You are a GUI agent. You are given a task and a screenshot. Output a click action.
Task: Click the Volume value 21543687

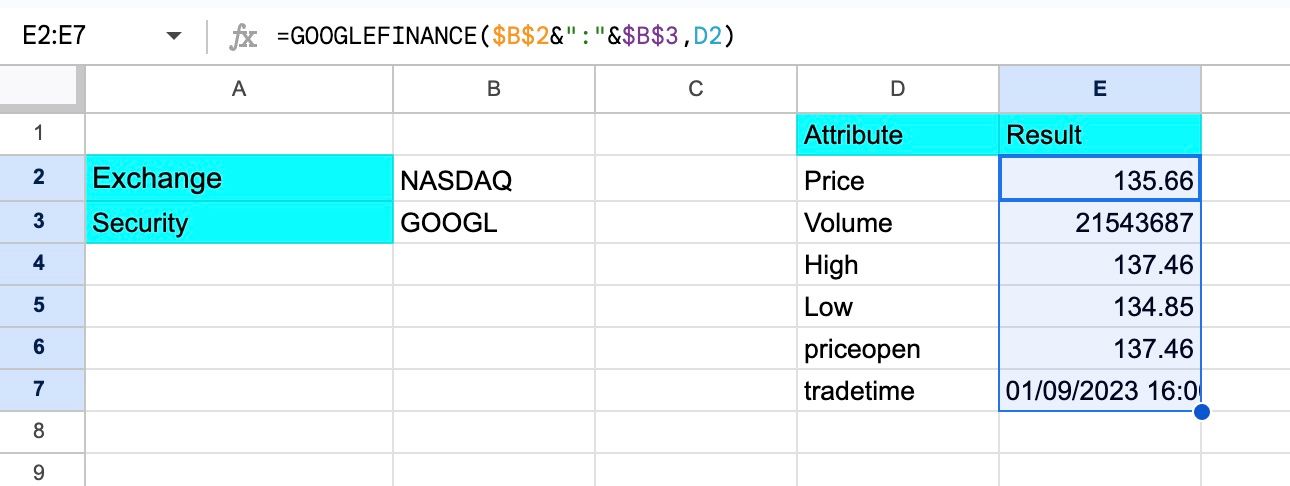coord(1099,223)
